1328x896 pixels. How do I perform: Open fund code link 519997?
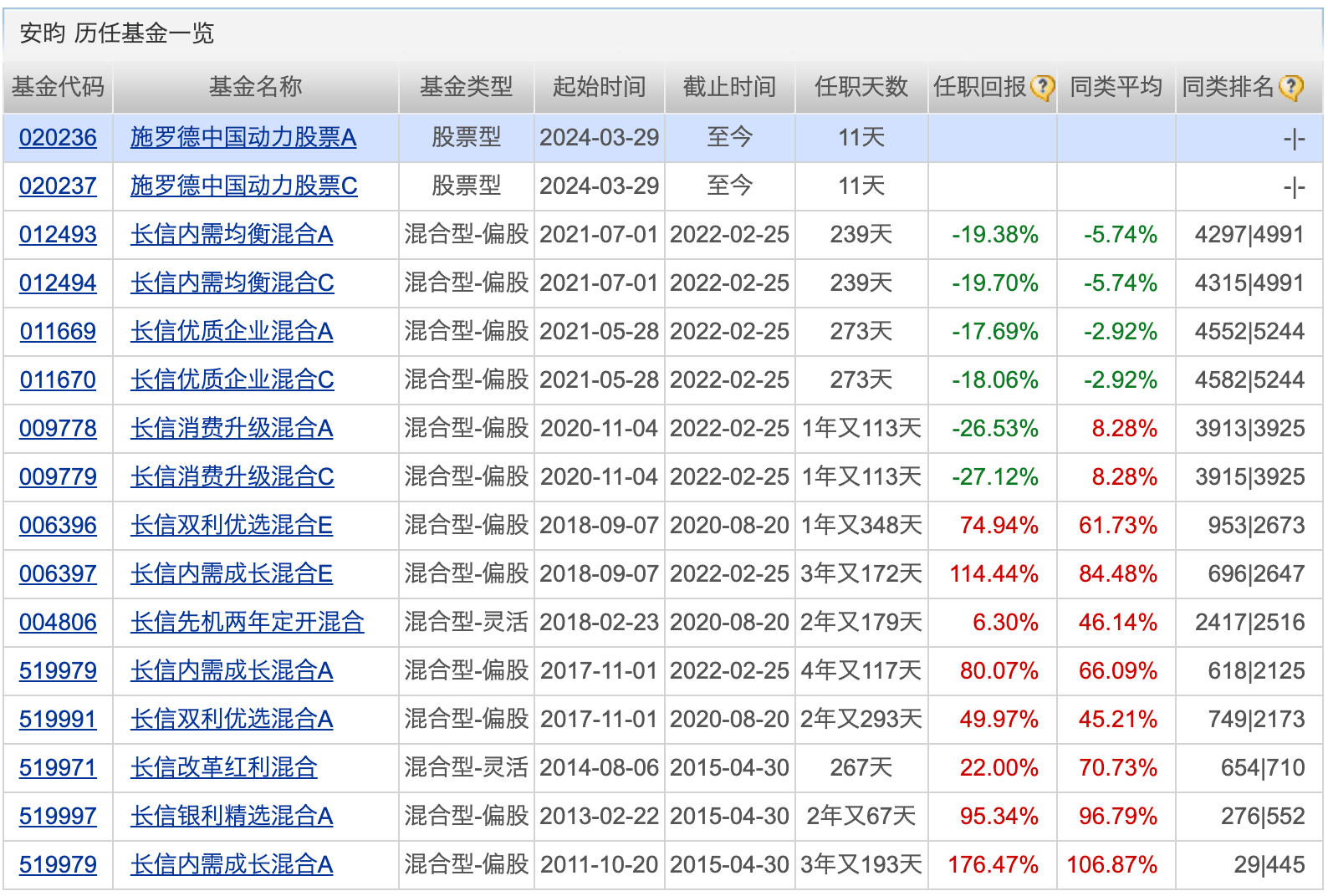[58, 817]
